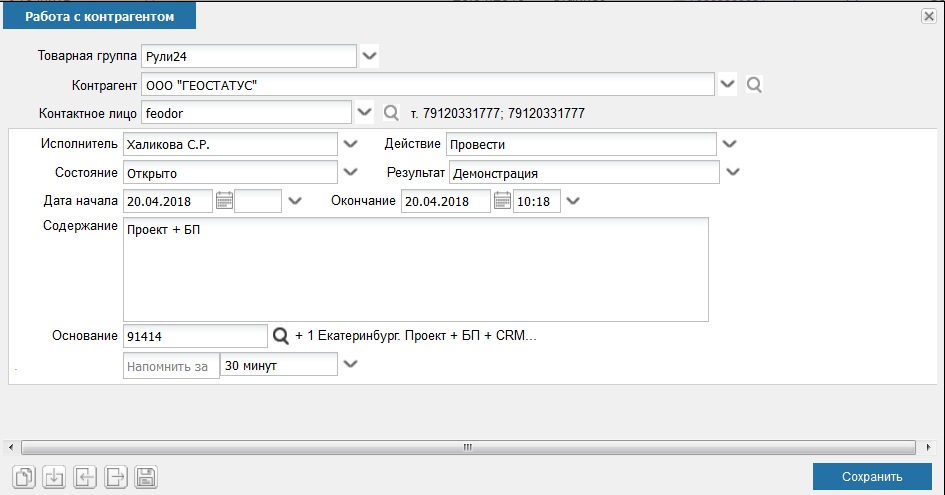Screen dimensions: 945x495
Task: Click the Контактное лицо field feodor
Action: tap(246, 113)
